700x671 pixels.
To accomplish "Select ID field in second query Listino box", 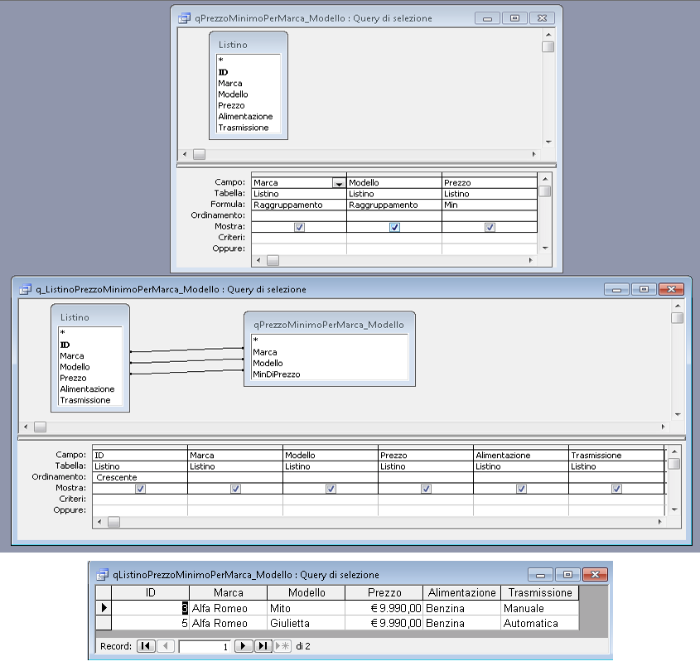I will [65, 345].
